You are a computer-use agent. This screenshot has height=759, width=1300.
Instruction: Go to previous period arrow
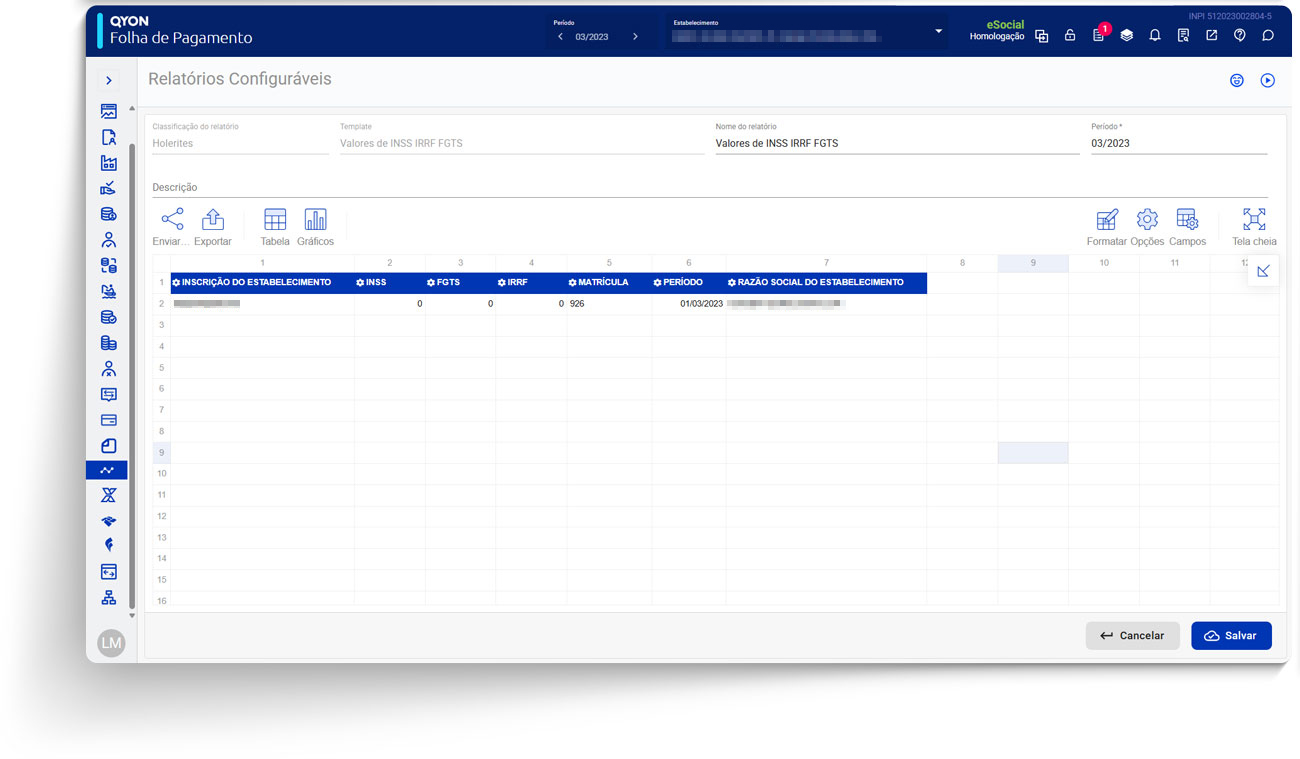pos(561,37)
